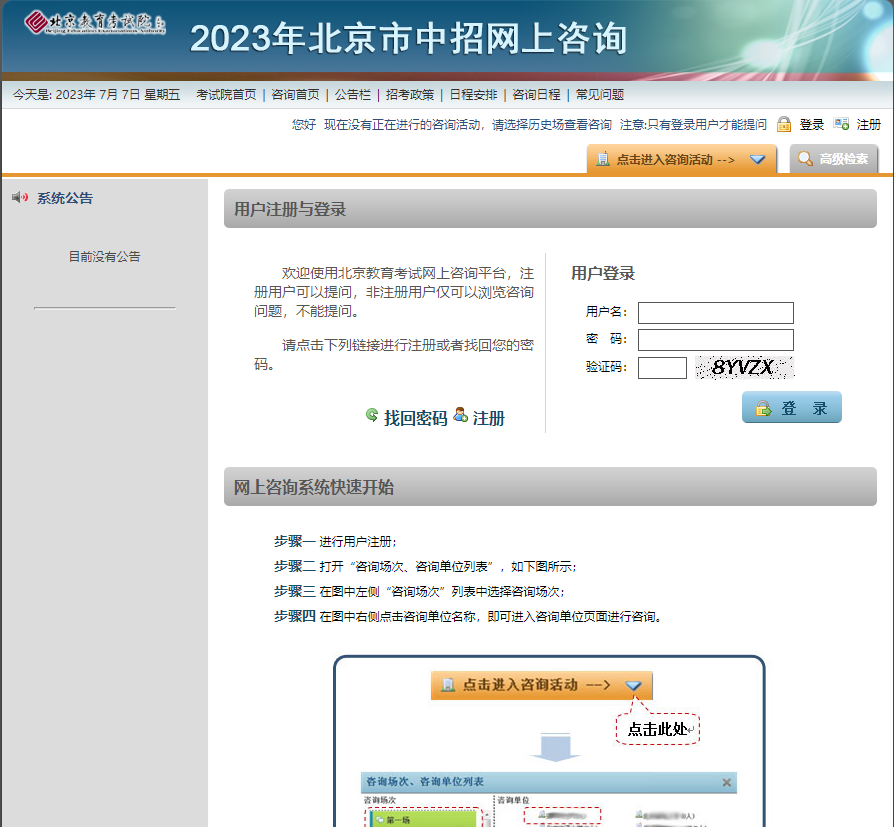Click the 北京教育考试院 logo

tap(94, 22)
